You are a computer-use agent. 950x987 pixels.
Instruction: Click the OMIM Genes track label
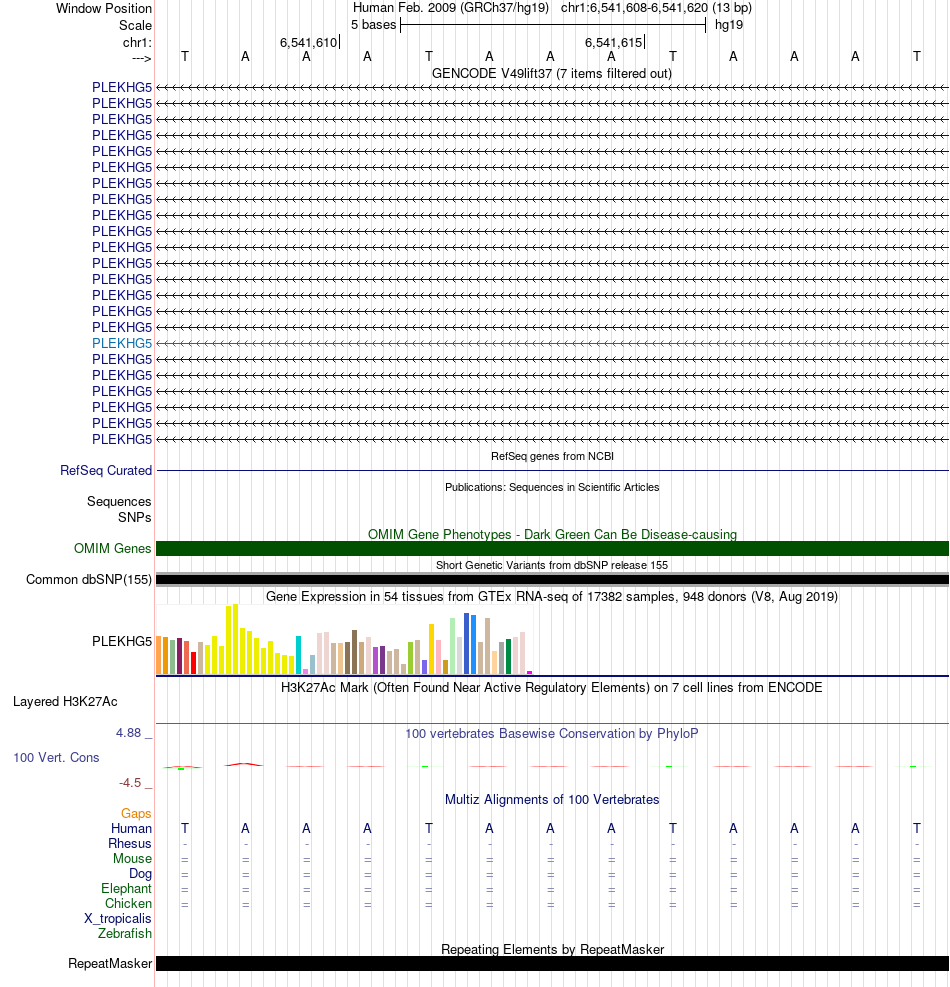113,548
